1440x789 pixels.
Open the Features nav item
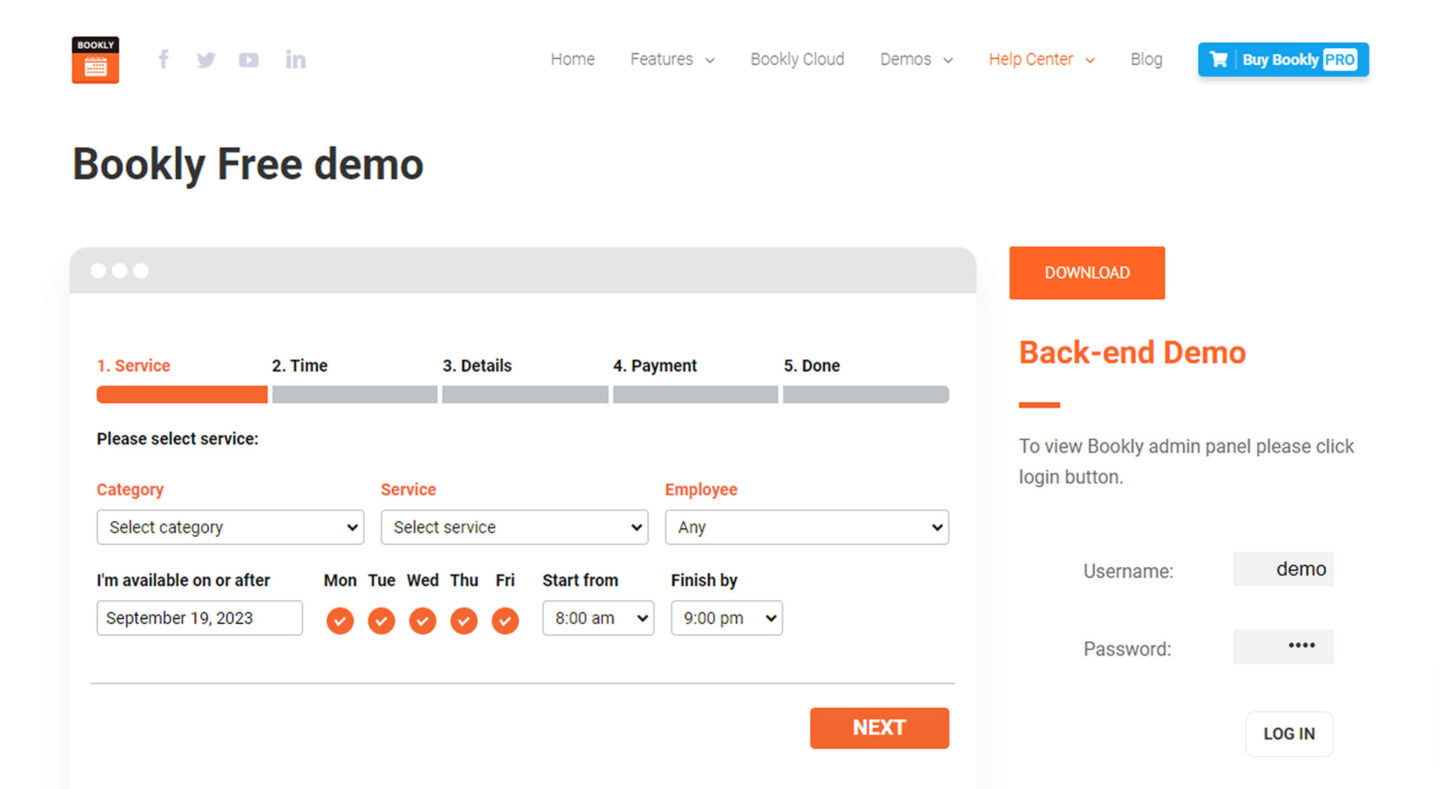661,59
